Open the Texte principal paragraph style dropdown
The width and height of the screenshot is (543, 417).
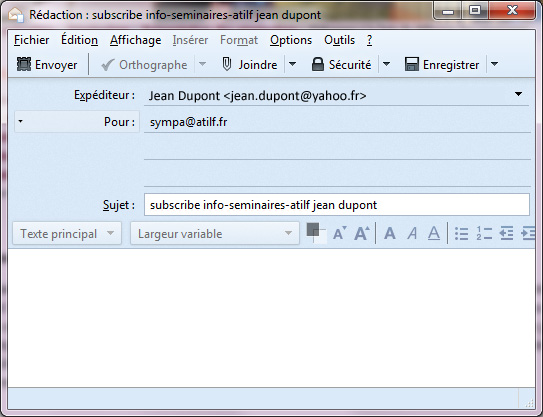67,233
